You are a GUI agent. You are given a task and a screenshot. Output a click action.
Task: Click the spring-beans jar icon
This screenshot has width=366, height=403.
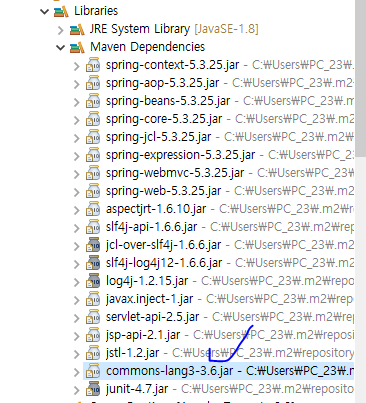pos(93,101)
